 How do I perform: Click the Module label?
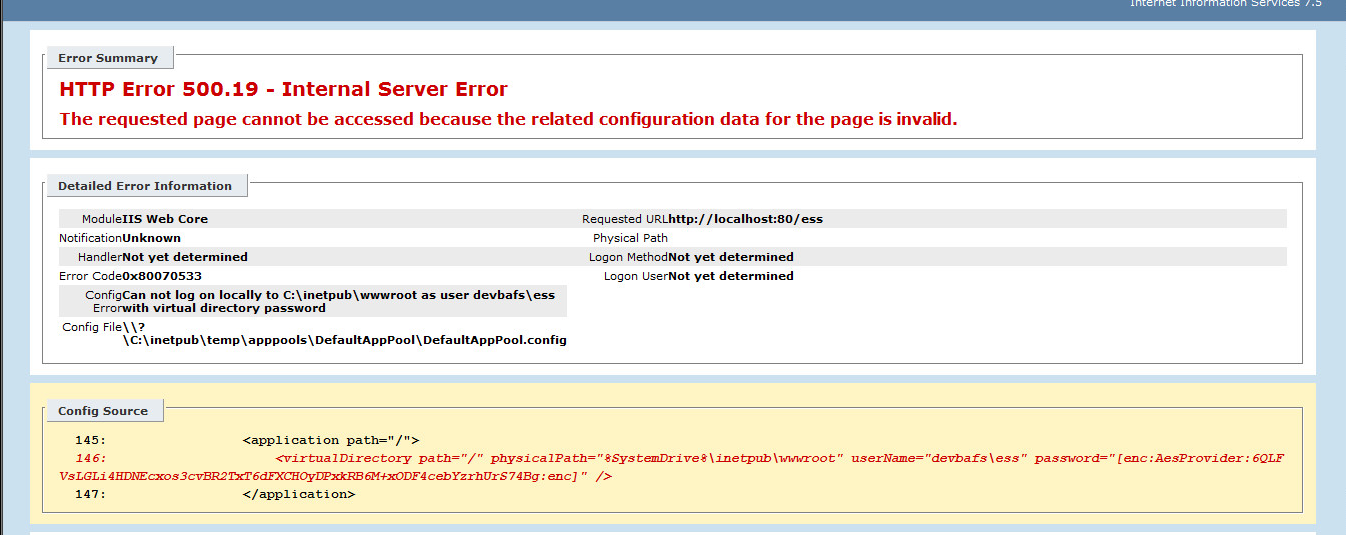pyautogui.click(x=102, y=219)
